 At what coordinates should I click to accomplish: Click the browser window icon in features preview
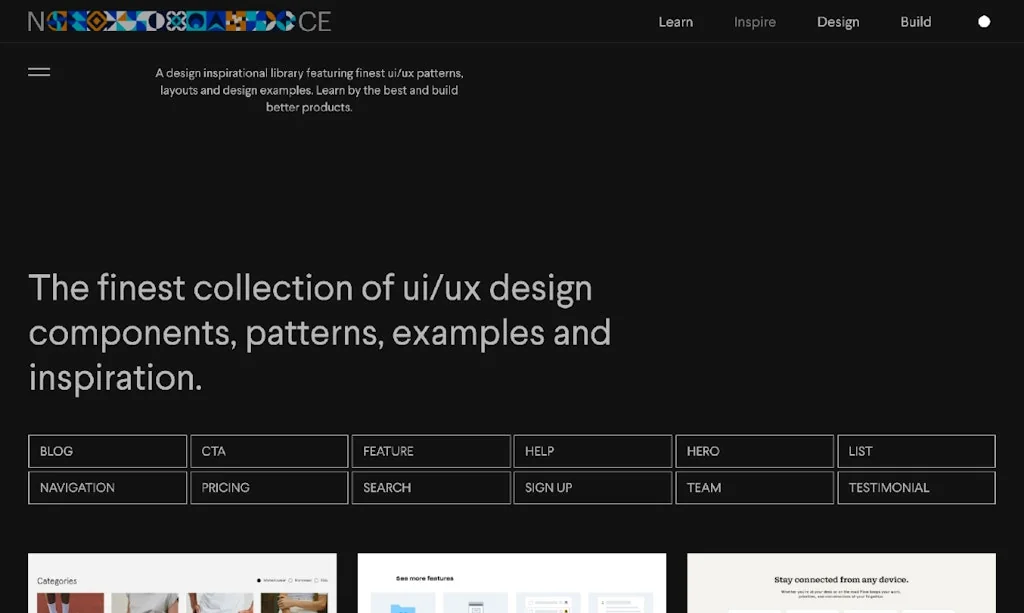coord(475,606)
